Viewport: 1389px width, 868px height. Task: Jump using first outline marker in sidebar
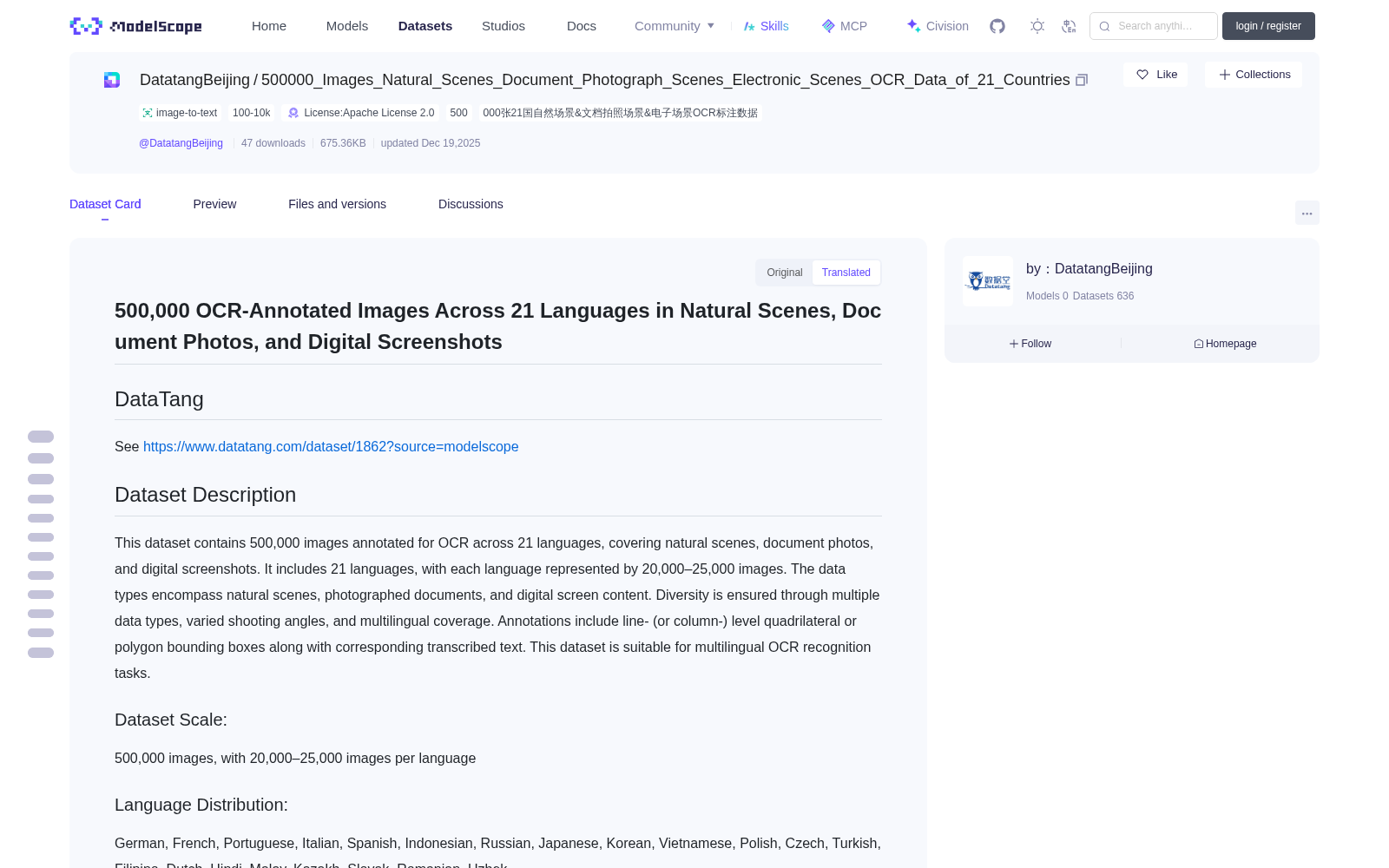point(41,437)
